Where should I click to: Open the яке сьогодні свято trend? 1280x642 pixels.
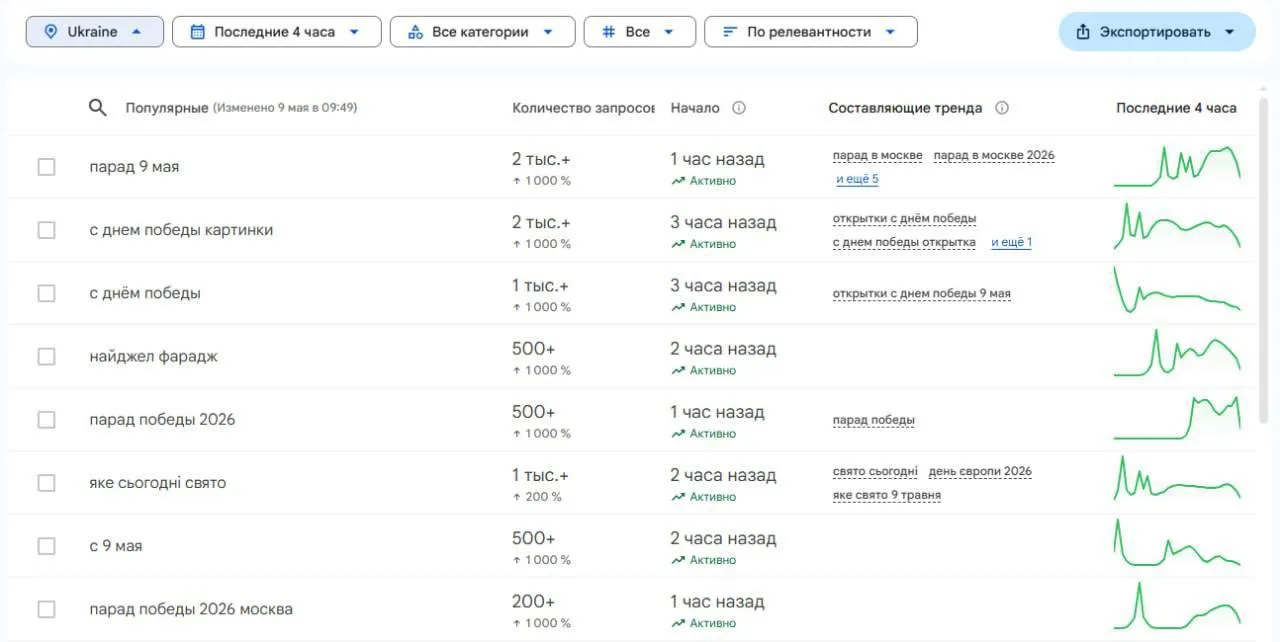(x=157, y=483)
